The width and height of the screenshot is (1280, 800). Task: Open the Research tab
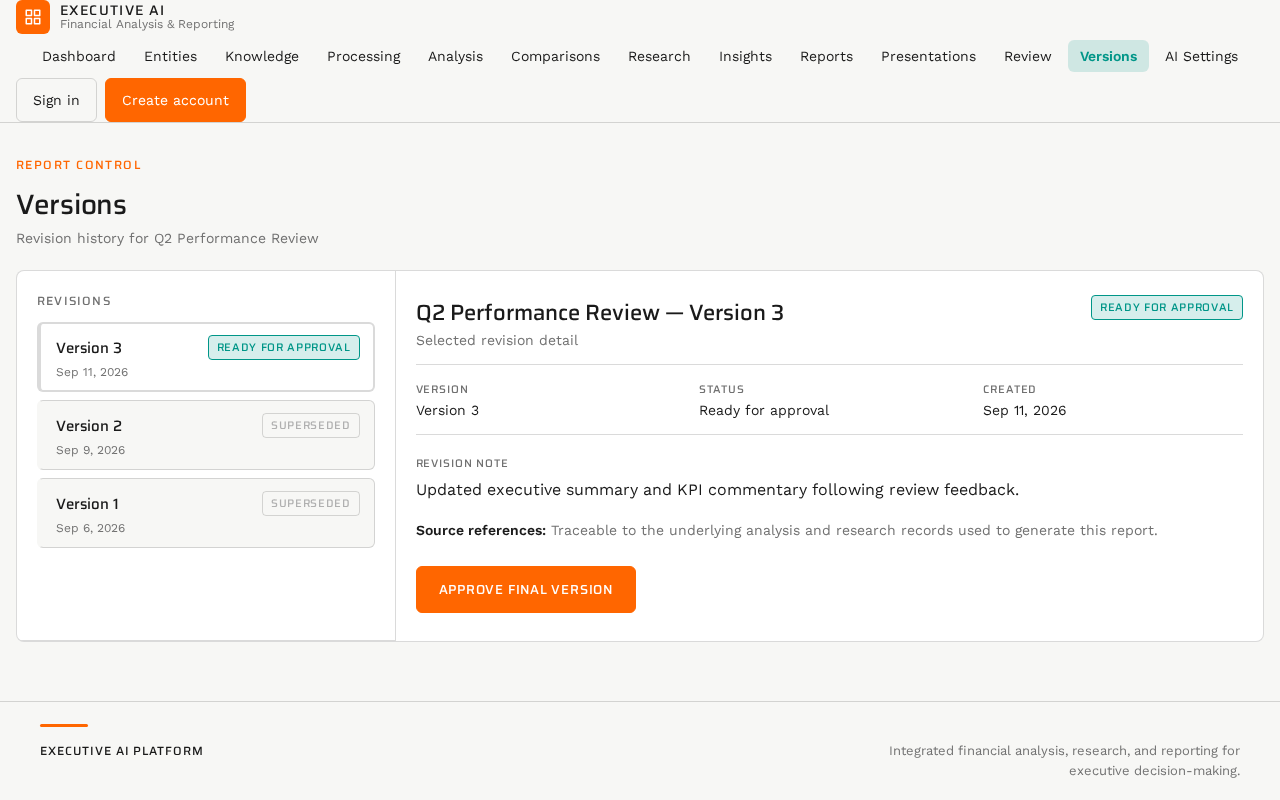pyautogui.click(x=659, y=56)
